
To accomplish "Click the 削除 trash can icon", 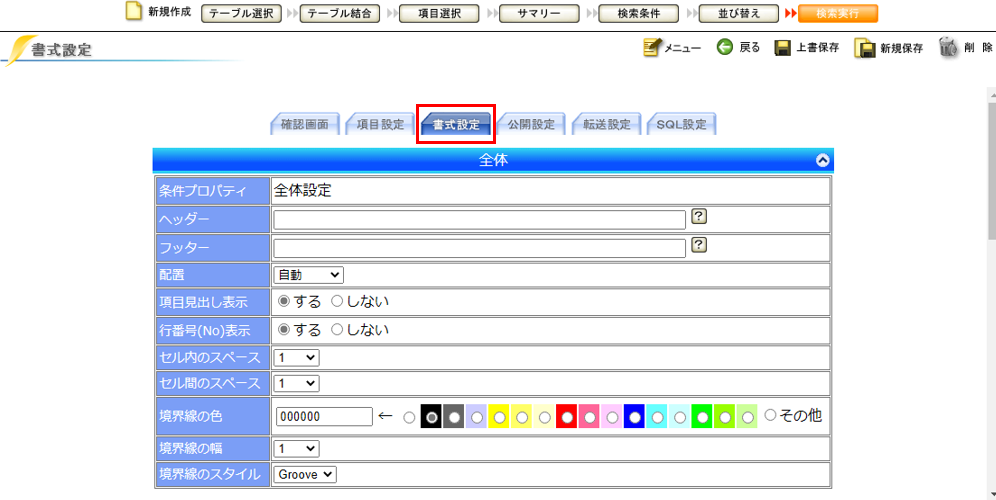I will (947, 48).
